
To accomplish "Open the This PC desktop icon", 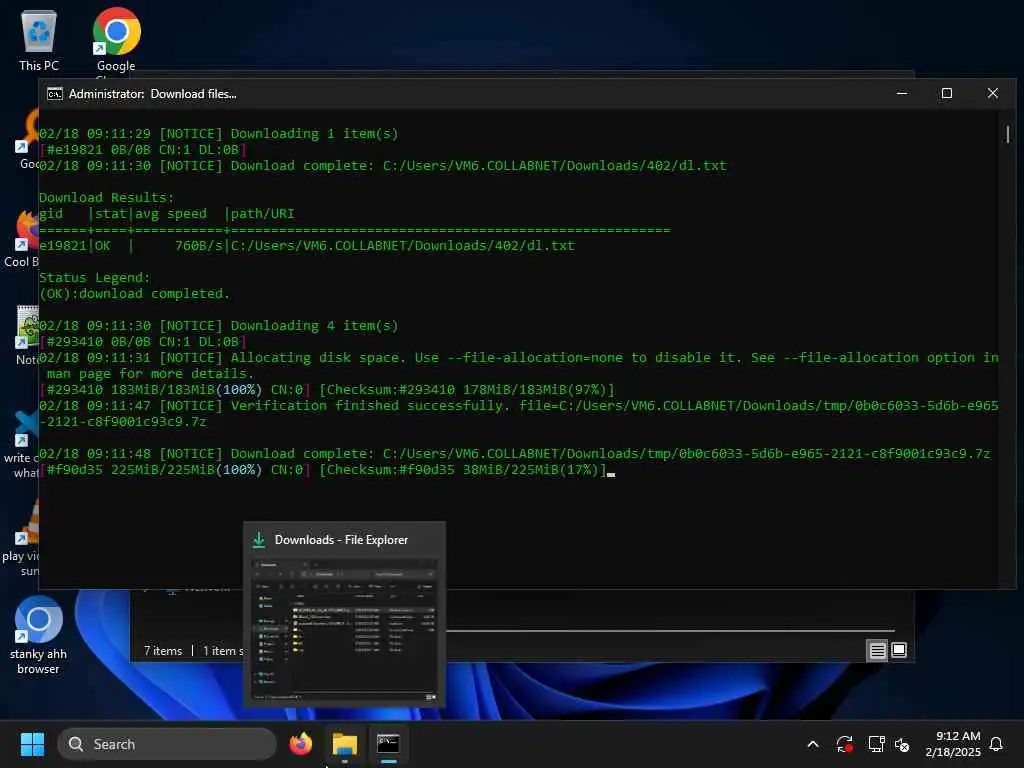I will 39,41.
